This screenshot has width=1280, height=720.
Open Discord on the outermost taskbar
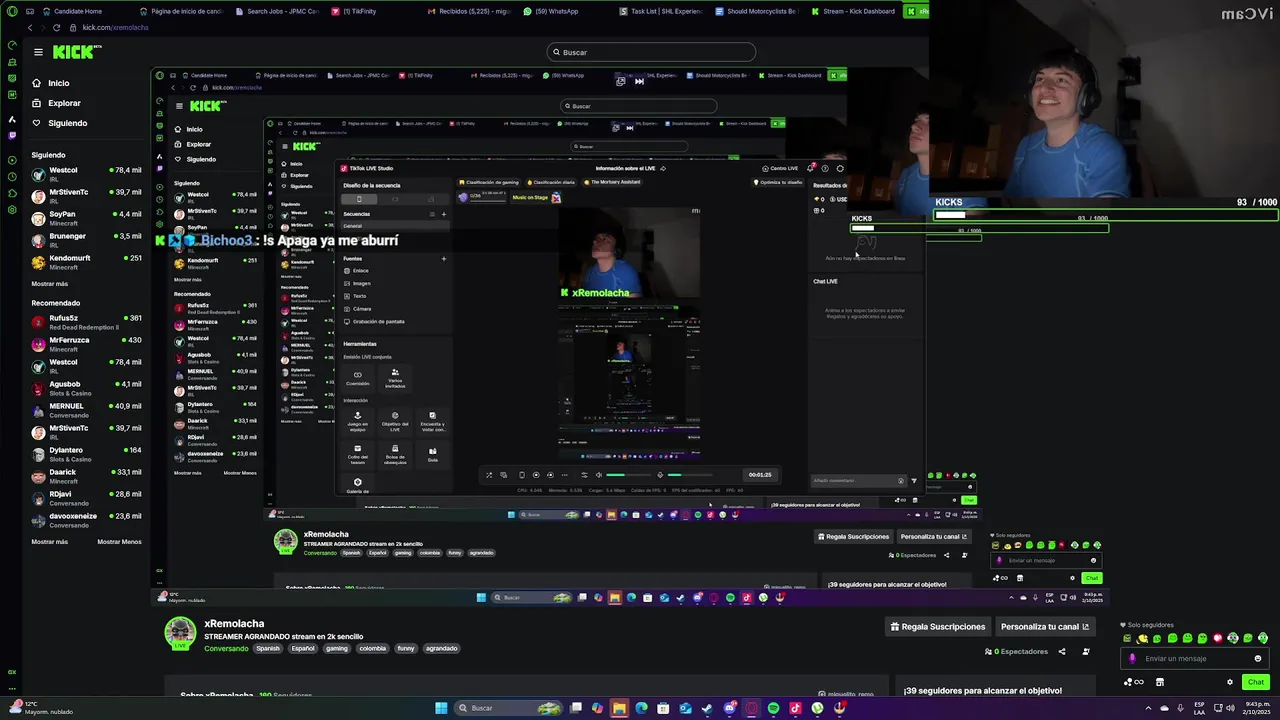click(729, 708)
